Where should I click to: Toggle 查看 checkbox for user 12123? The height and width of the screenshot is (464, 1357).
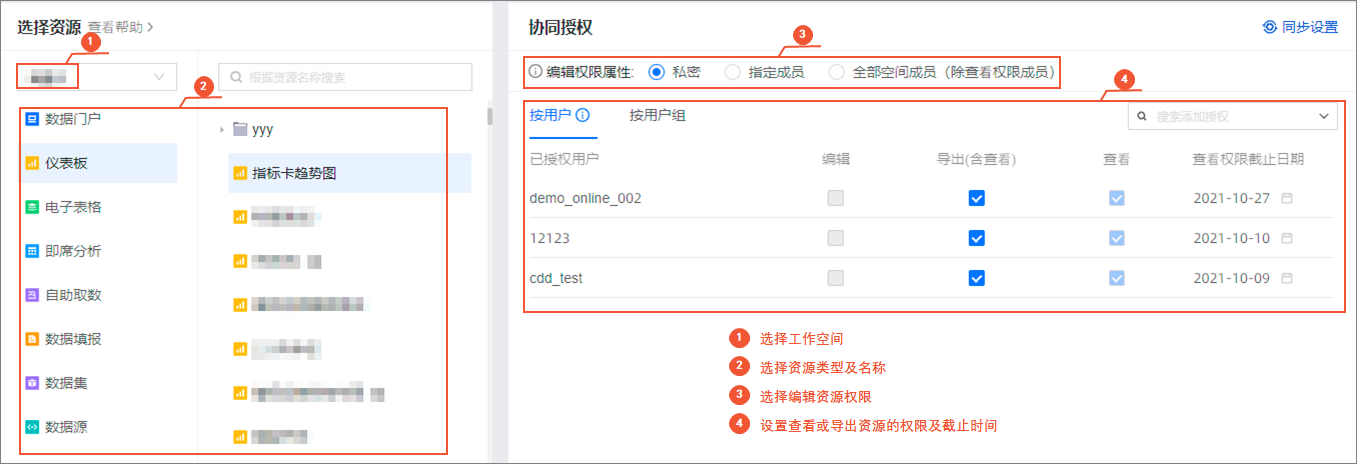(x=1117, y=238)
